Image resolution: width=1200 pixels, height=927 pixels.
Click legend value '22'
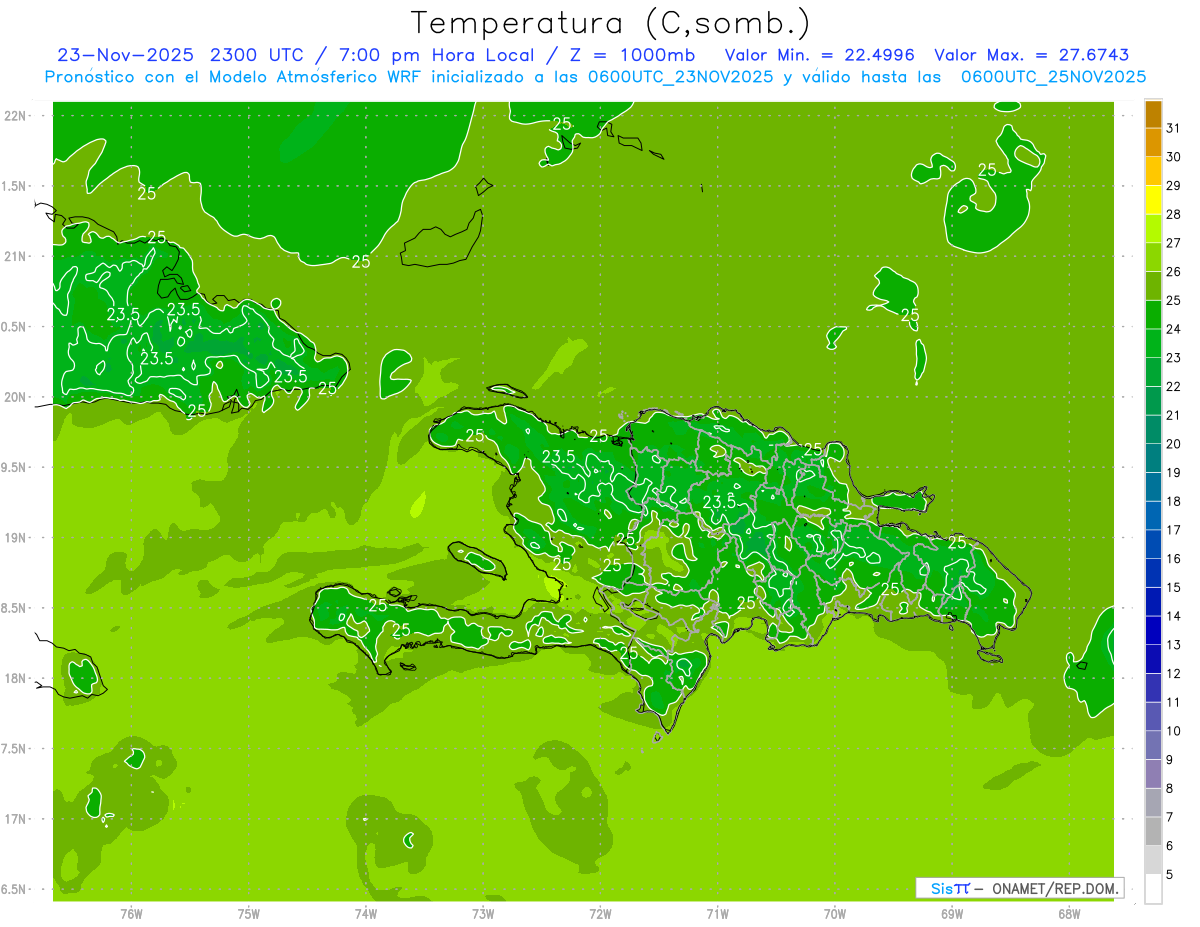[x=1174, y=386]
